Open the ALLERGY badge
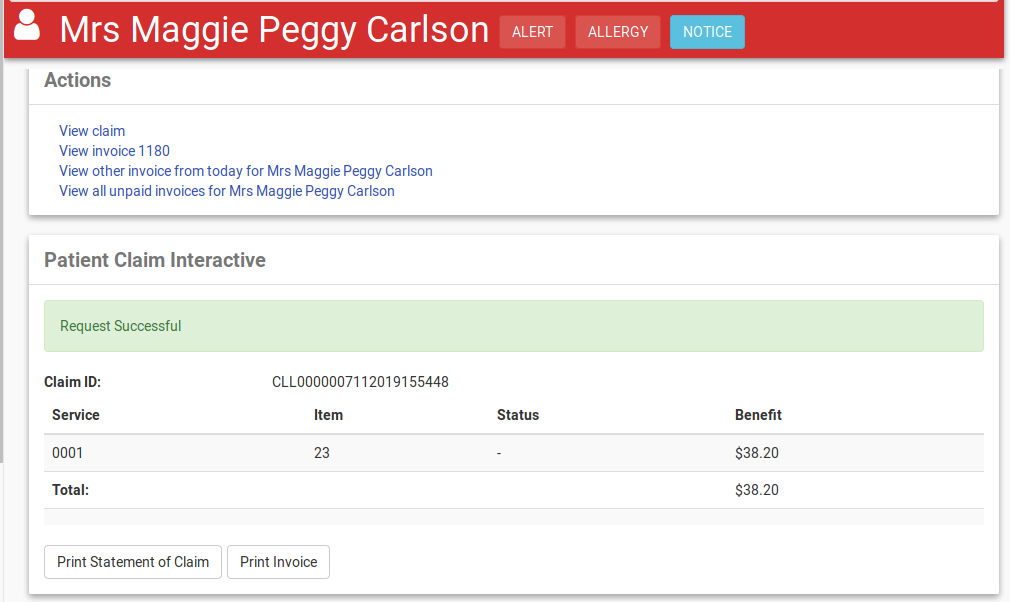This screenshot has width=1010, height=602. tap(618, 32)
